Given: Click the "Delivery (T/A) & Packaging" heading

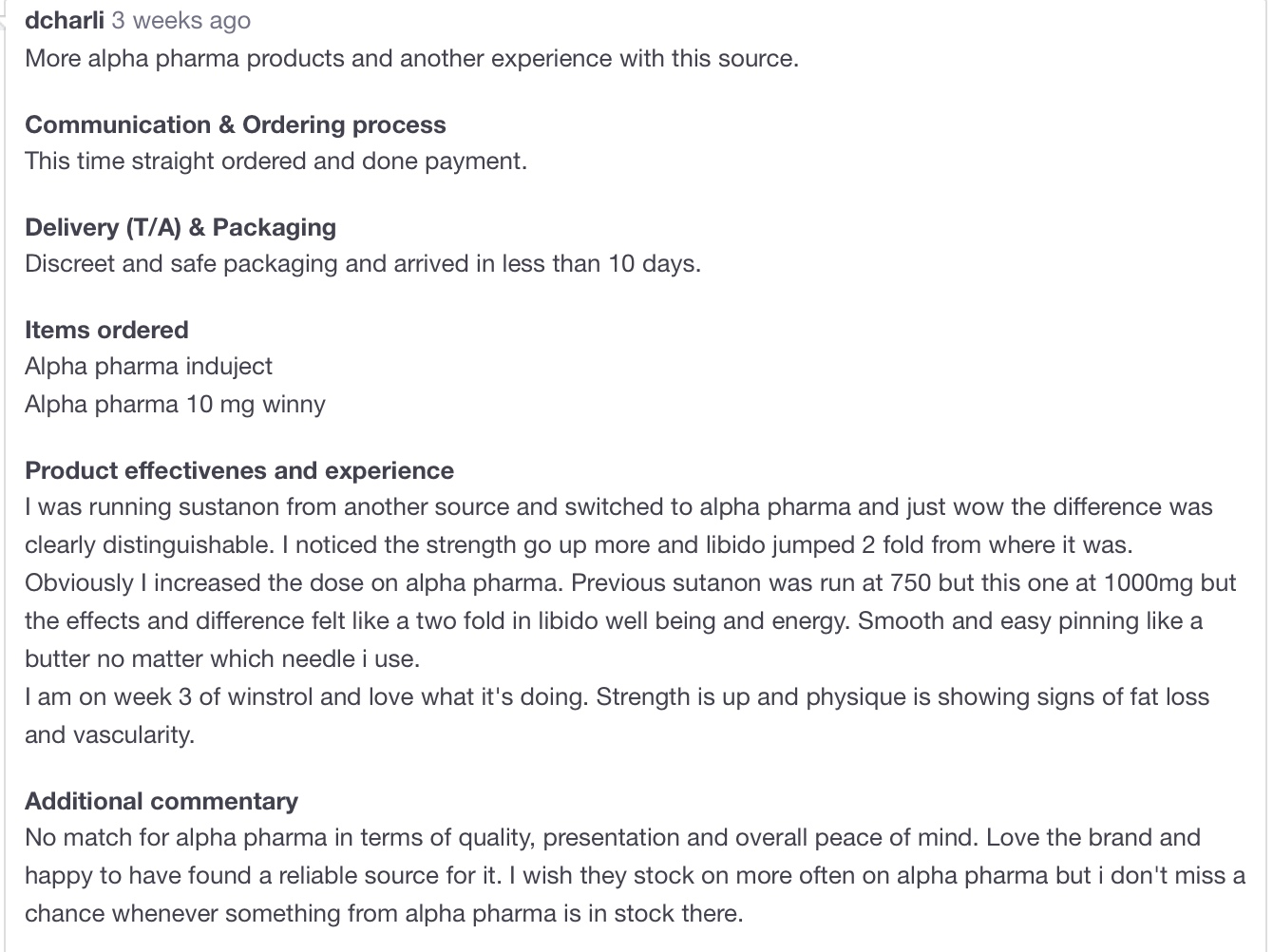Looking at the screenshot, I should [x=180, y=227].
